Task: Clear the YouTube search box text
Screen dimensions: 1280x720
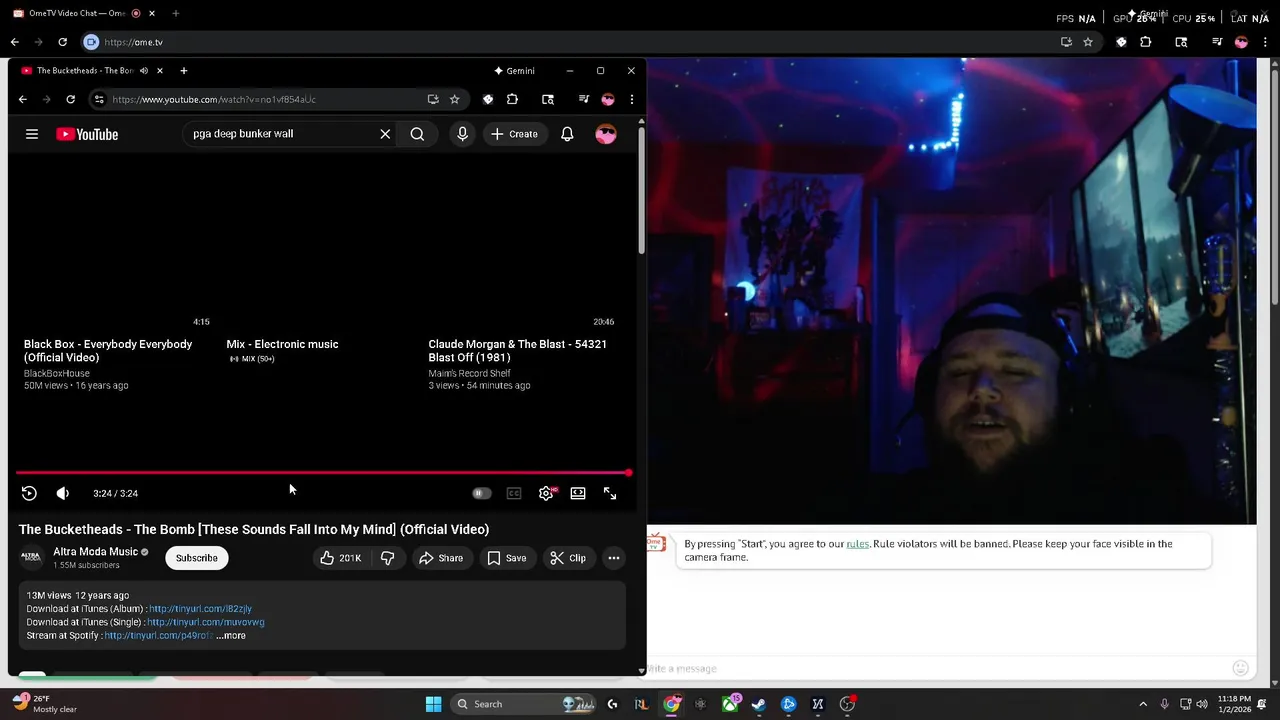Action: (385, 134)
